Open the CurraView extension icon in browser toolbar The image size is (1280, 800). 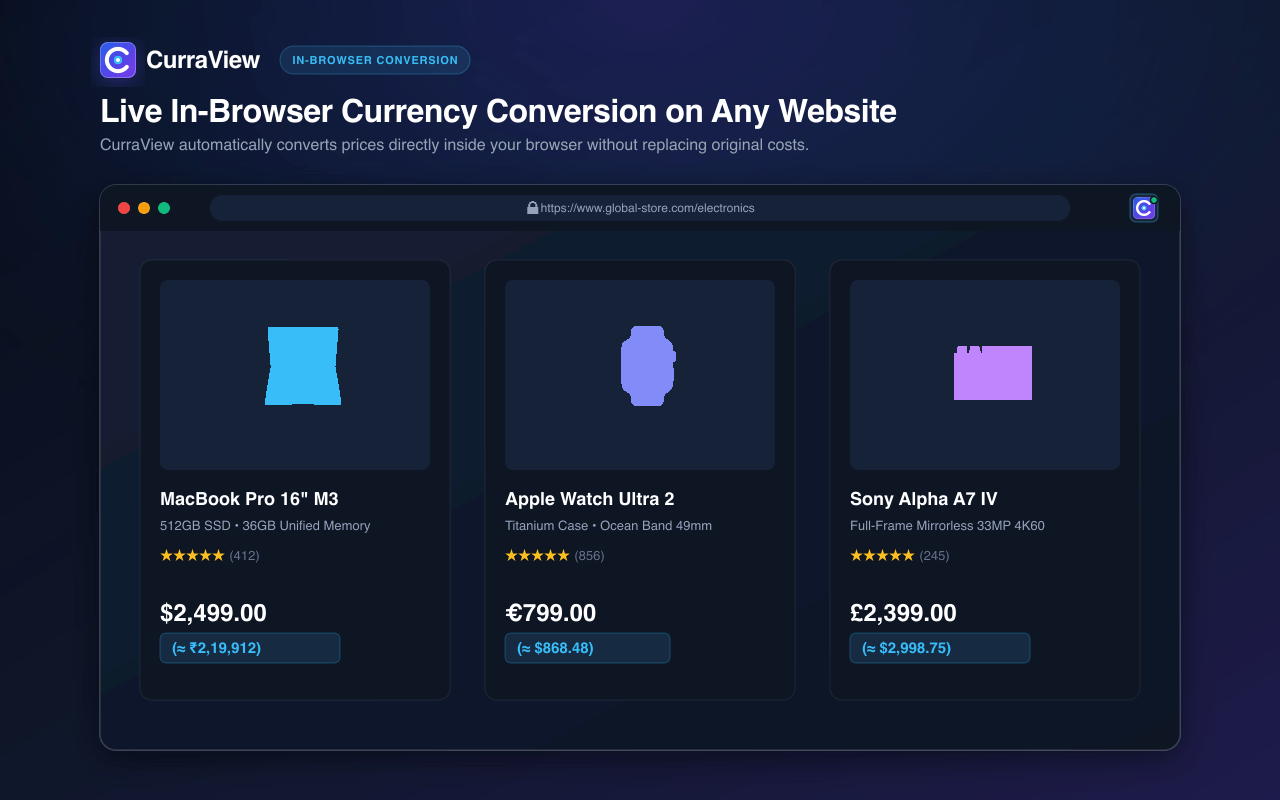point(1144,208)
